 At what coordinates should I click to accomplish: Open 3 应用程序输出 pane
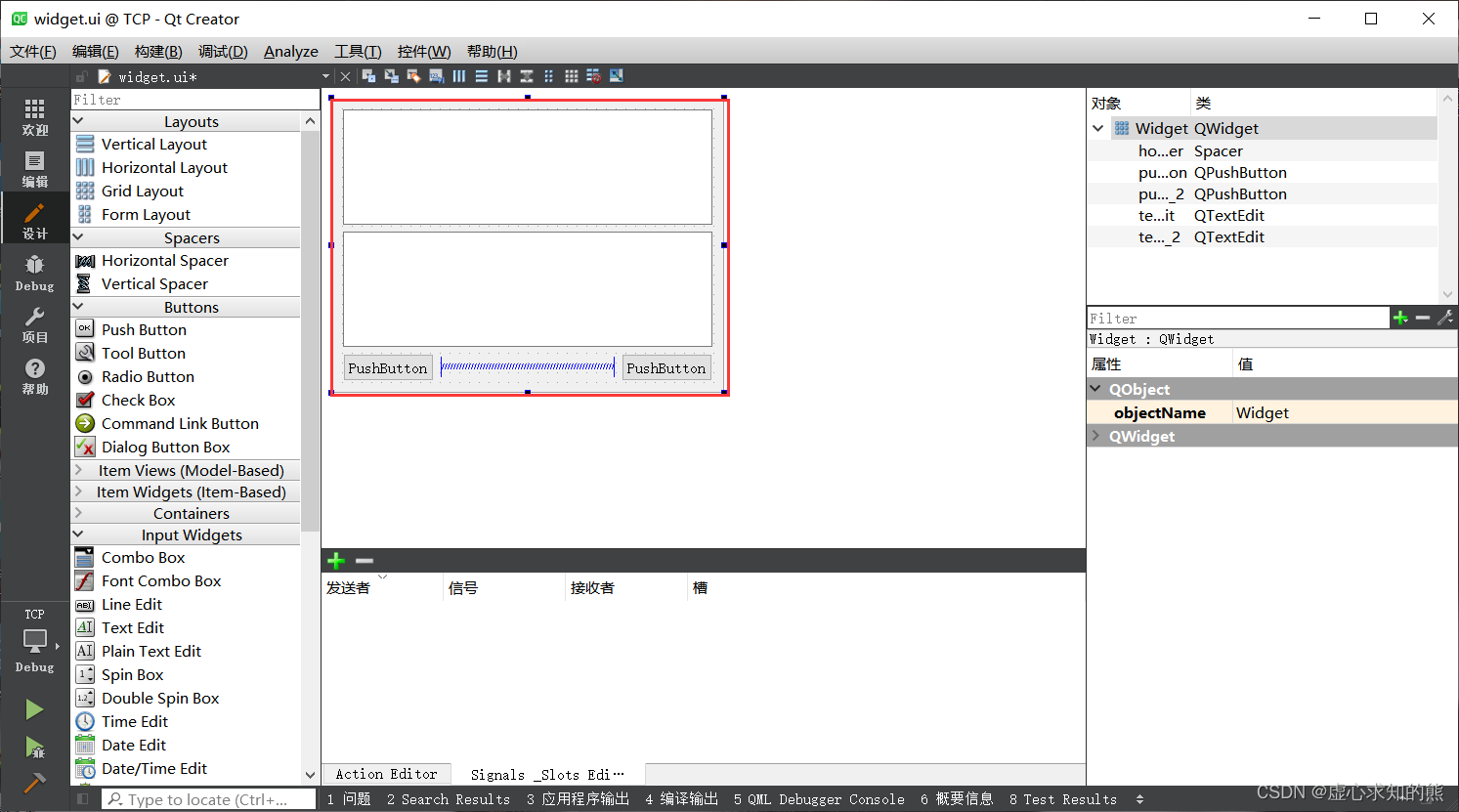pyautogui.click(x=578, y=799)
